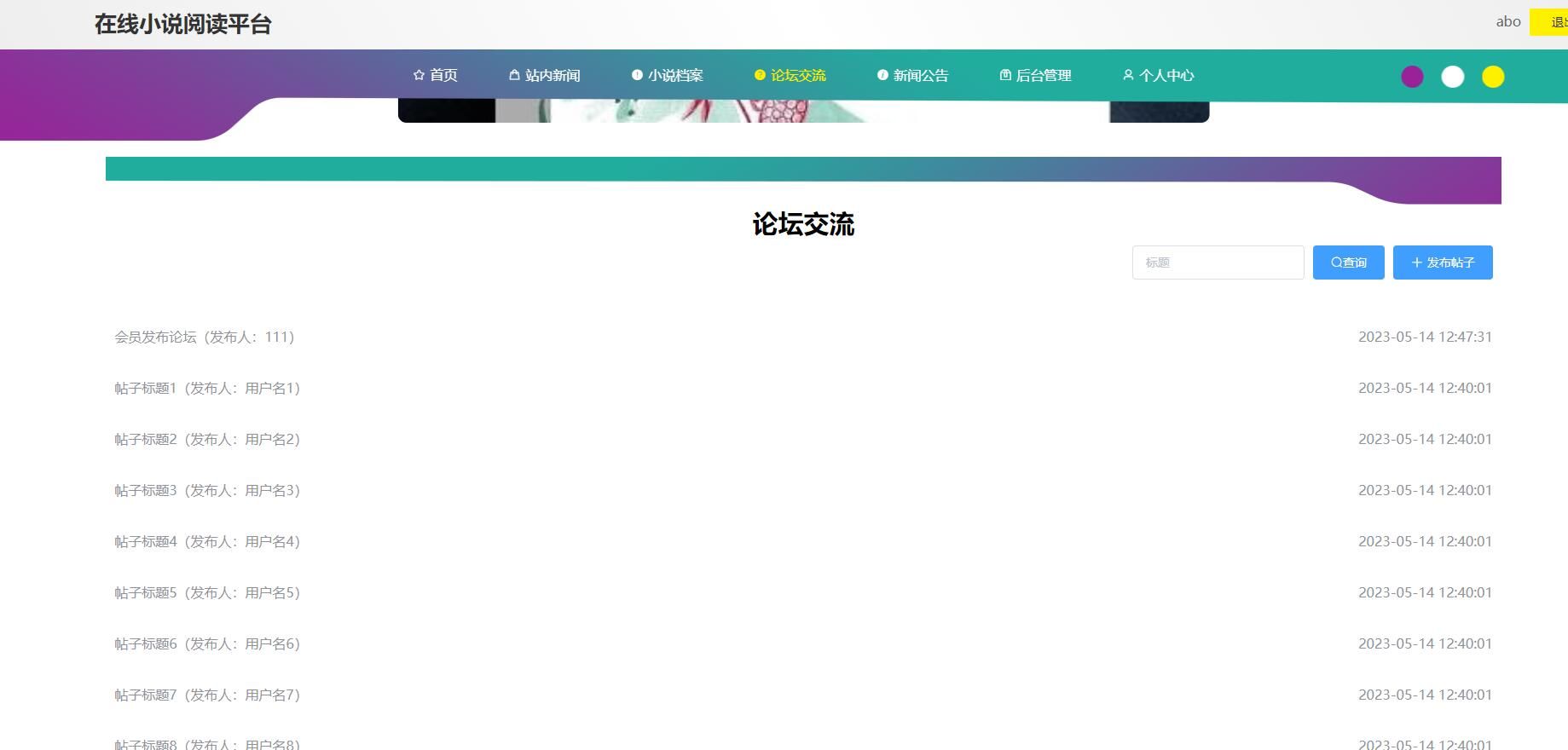Click the icon beside 后台管理

coord(1005,75)
